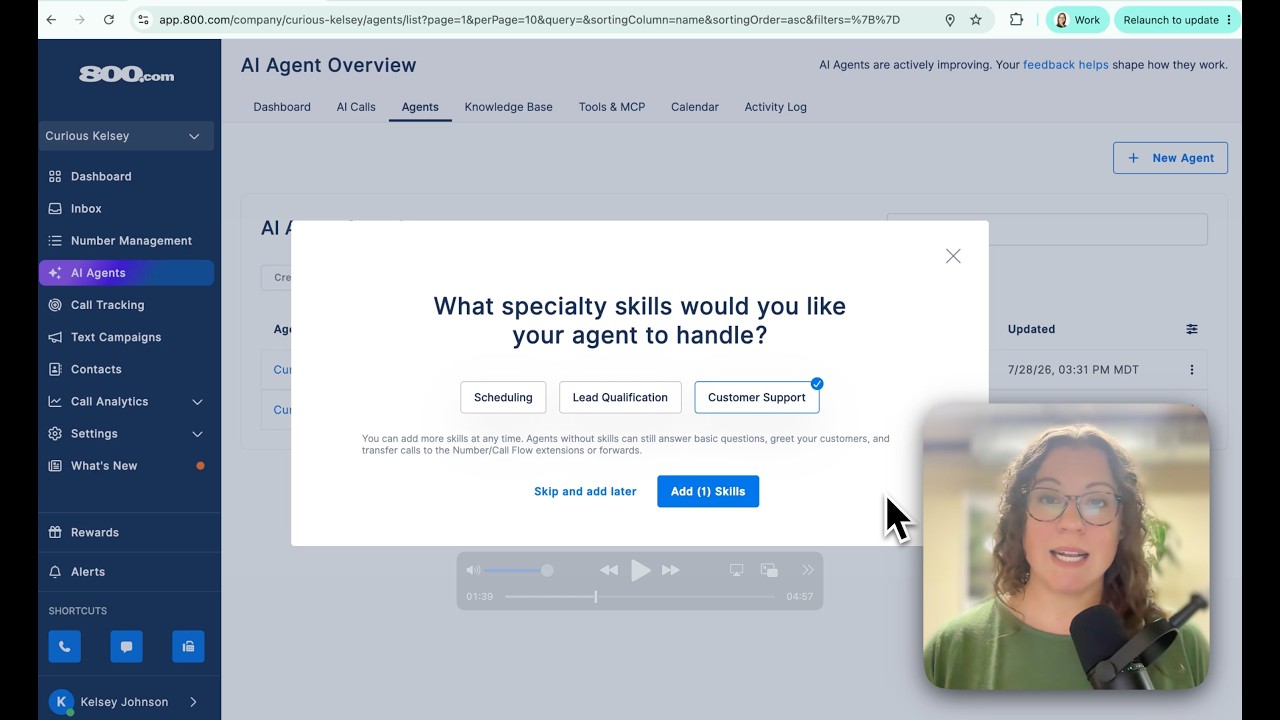Click the site info icon in address bar
1280x720 pixels.
(143, 19)
